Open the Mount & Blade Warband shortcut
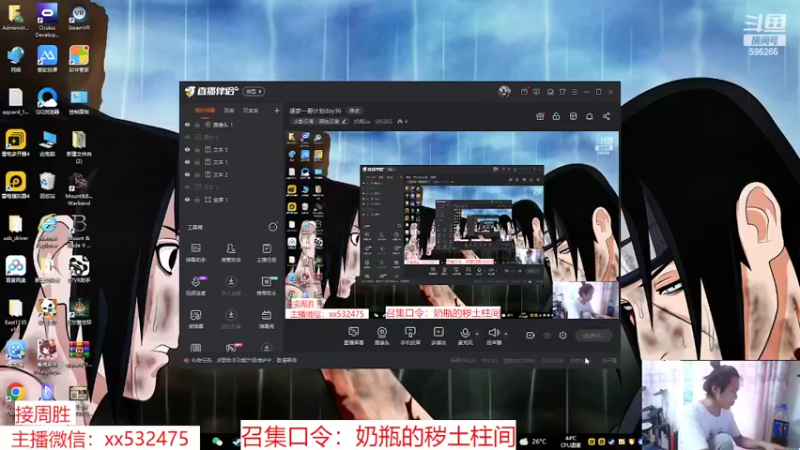Screen dimensions: 800x450 click(79, 189)
